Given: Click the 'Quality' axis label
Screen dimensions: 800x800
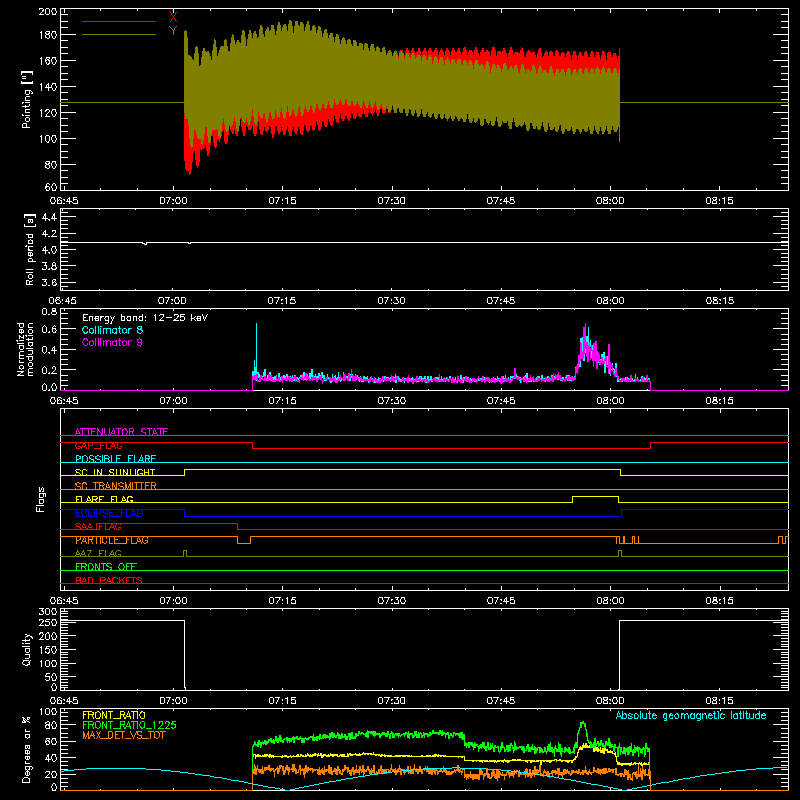Looking at the screenshot, I should tap(27, 649).
